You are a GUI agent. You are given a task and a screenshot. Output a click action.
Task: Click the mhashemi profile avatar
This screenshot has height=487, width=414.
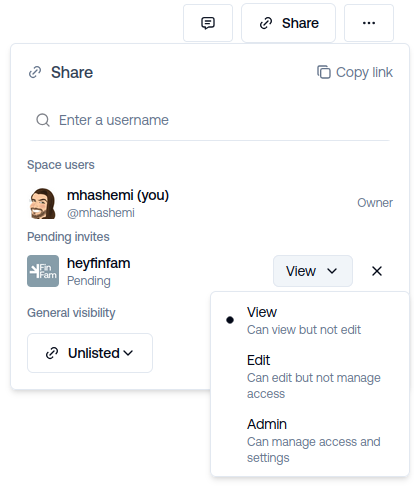coord(43,203)
